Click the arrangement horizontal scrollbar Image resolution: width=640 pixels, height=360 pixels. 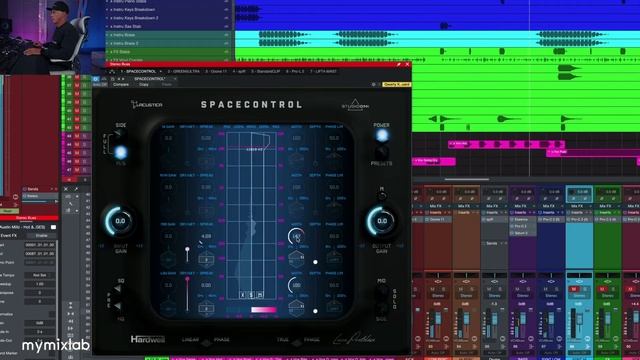tap(467, 179)
